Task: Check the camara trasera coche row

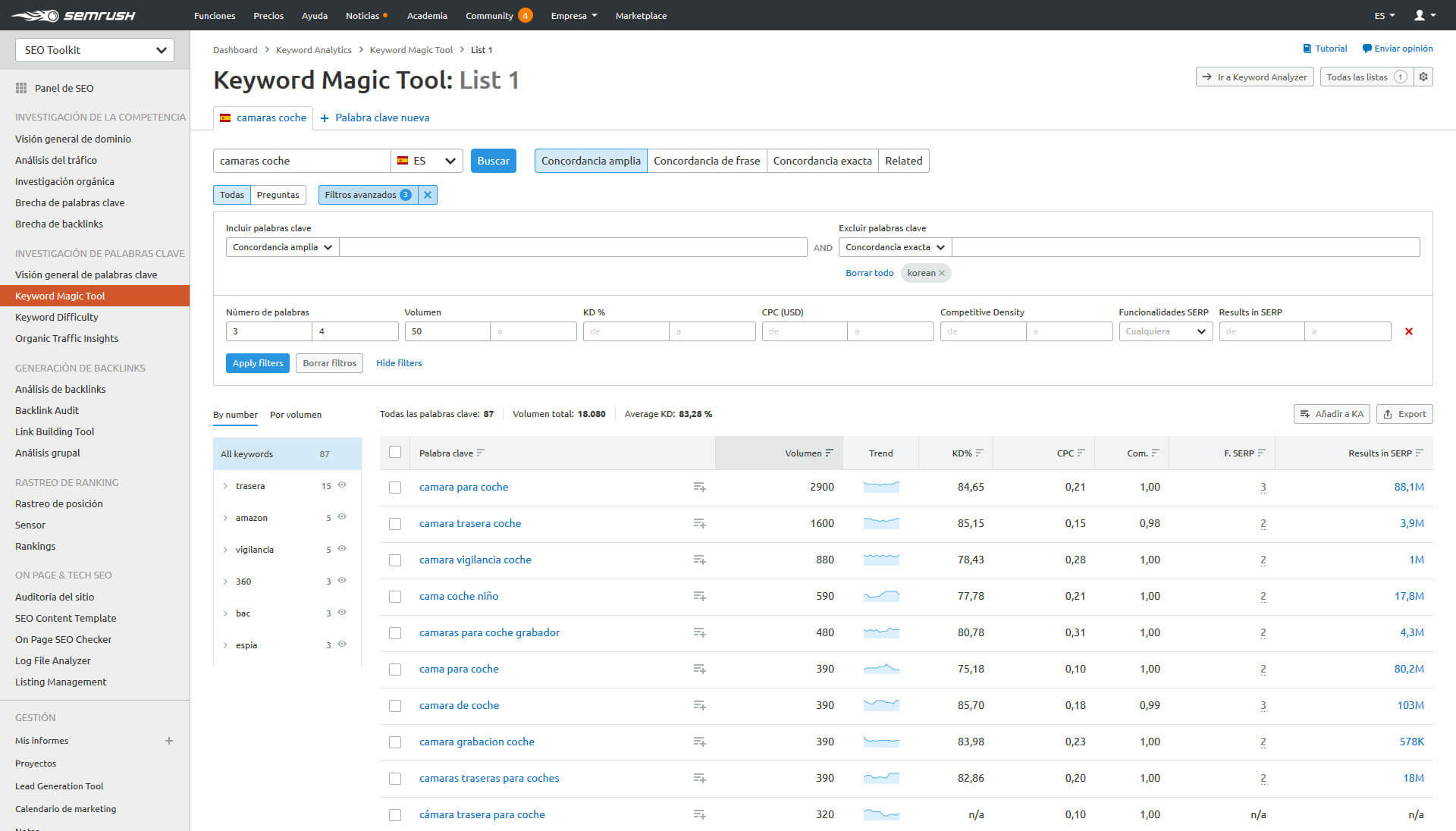Action: [x=395, y=524]
